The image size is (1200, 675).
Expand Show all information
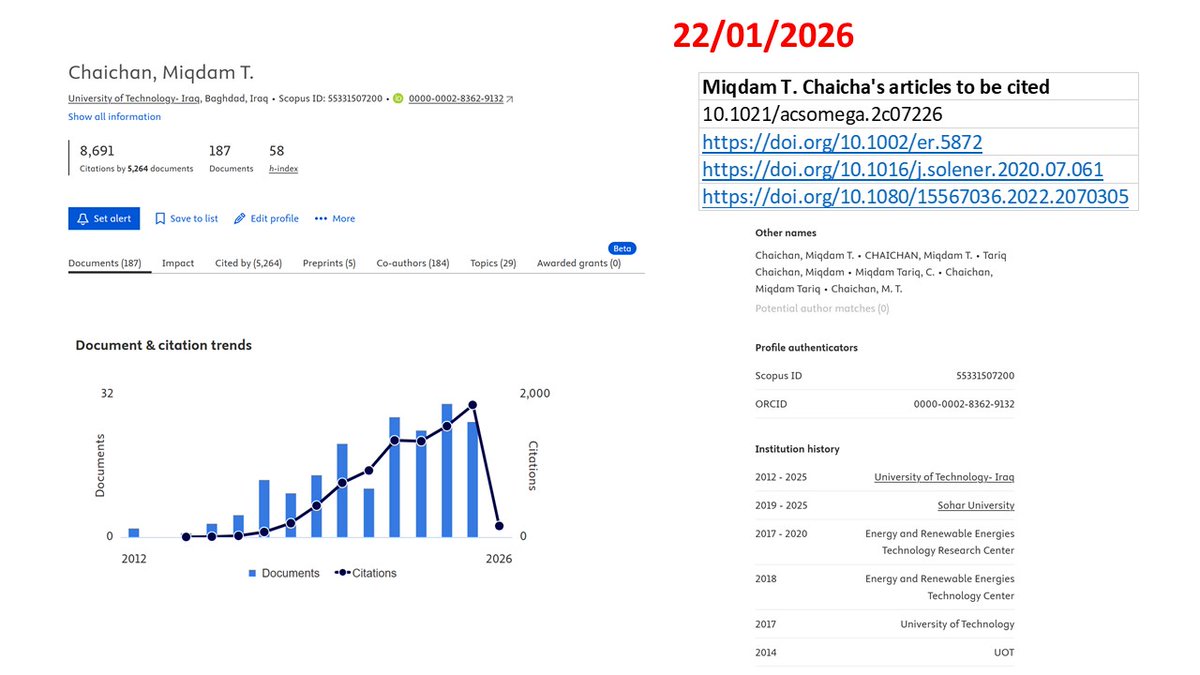pos(114,117)
